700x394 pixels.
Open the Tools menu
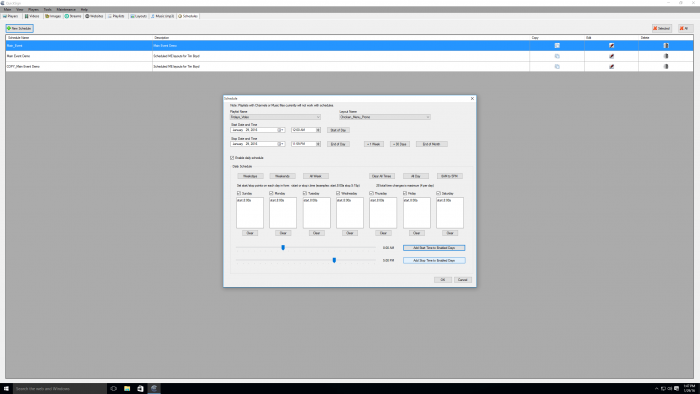(x=47, y=9)
